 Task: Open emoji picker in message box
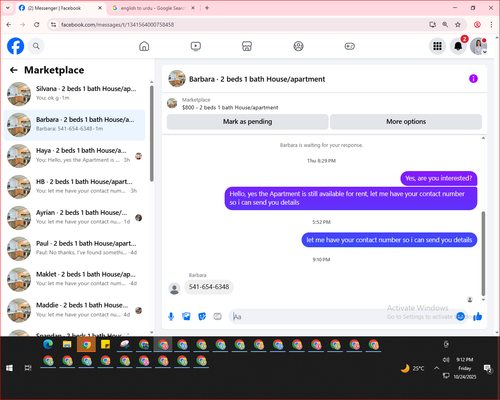click(460, 316)
